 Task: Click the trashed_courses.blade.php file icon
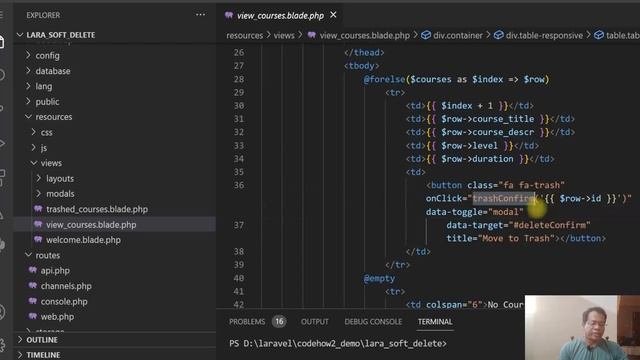point(38,209)
